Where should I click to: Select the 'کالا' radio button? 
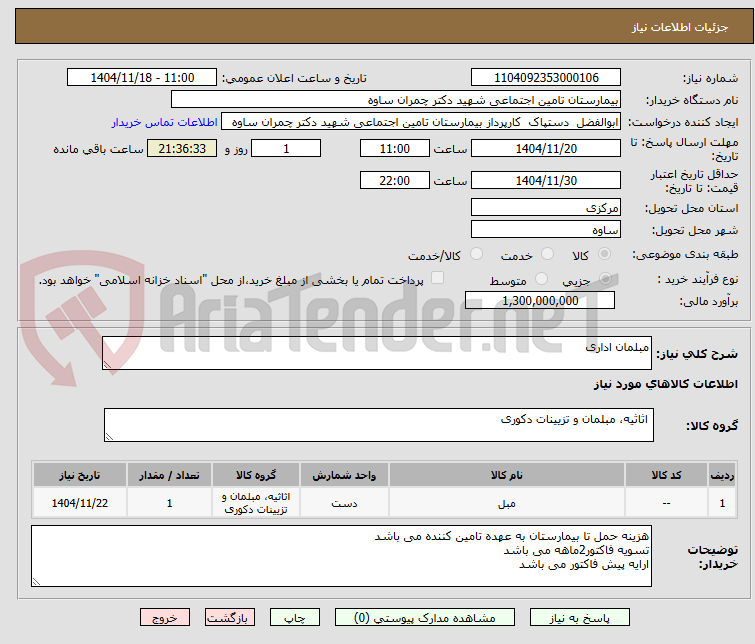click(604, 254)
